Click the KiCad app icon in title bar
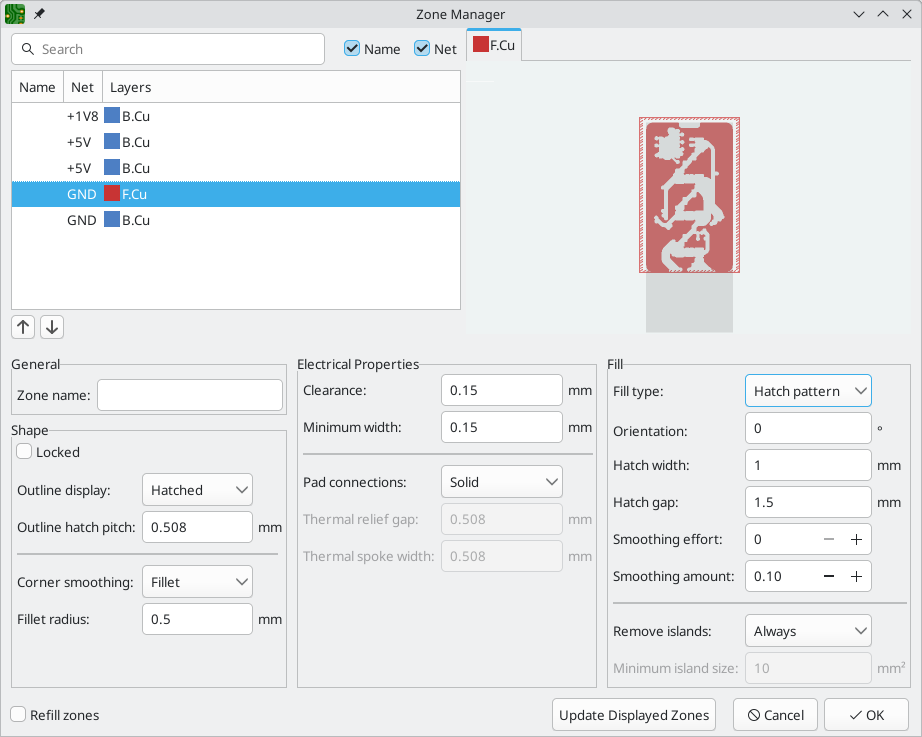Image resolution: width=922 pixels, height=737 pixels. (15, 14)
